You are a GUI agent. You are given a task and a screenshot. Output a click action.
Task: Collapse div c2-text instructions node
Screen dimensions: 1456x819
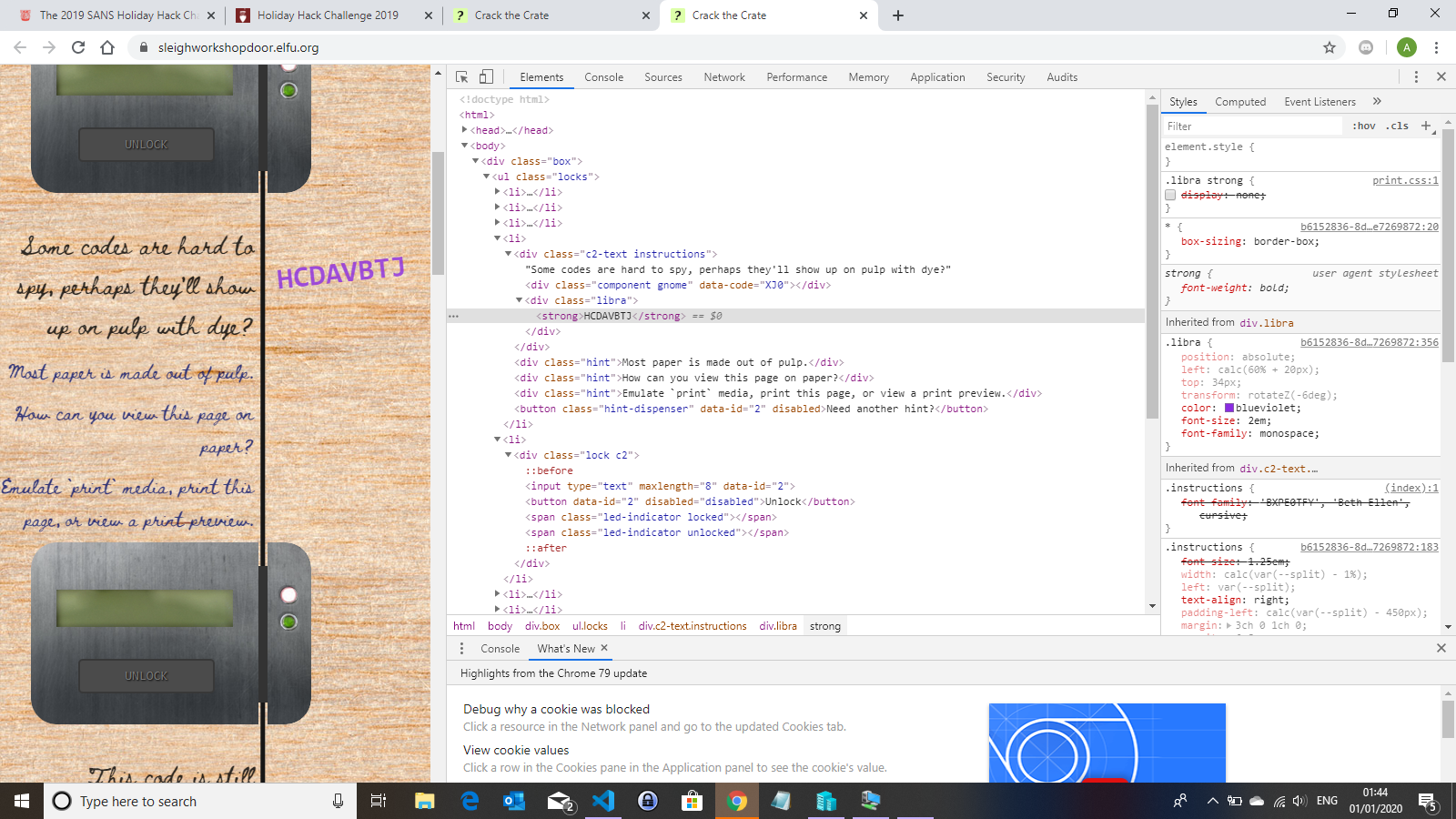(509, 254)
